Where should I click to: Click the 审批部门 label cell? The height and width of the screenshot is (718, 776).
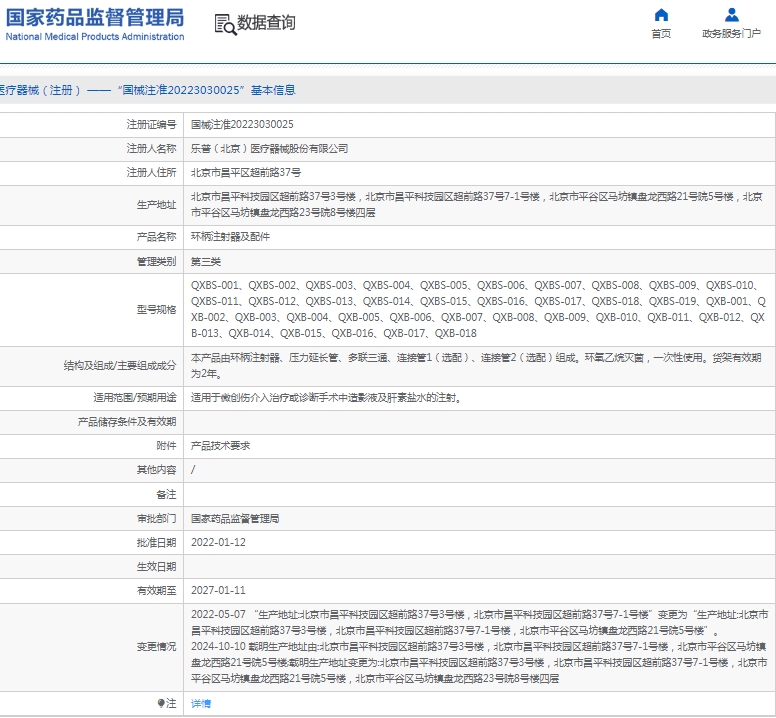point(92,518)
